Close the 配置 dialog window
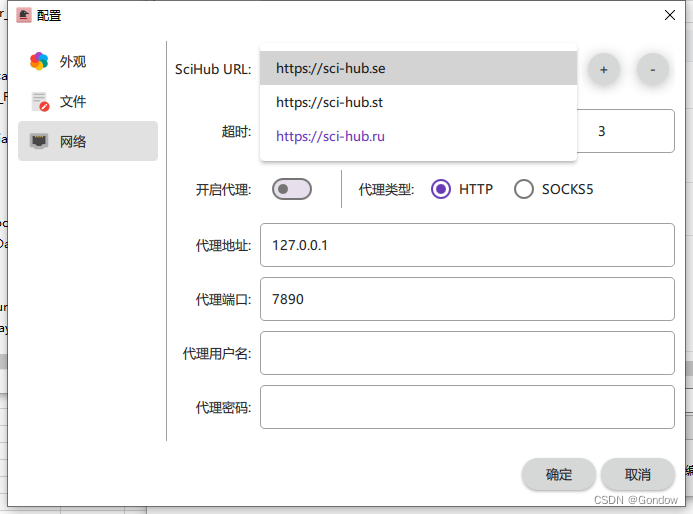 coord(670,15)
